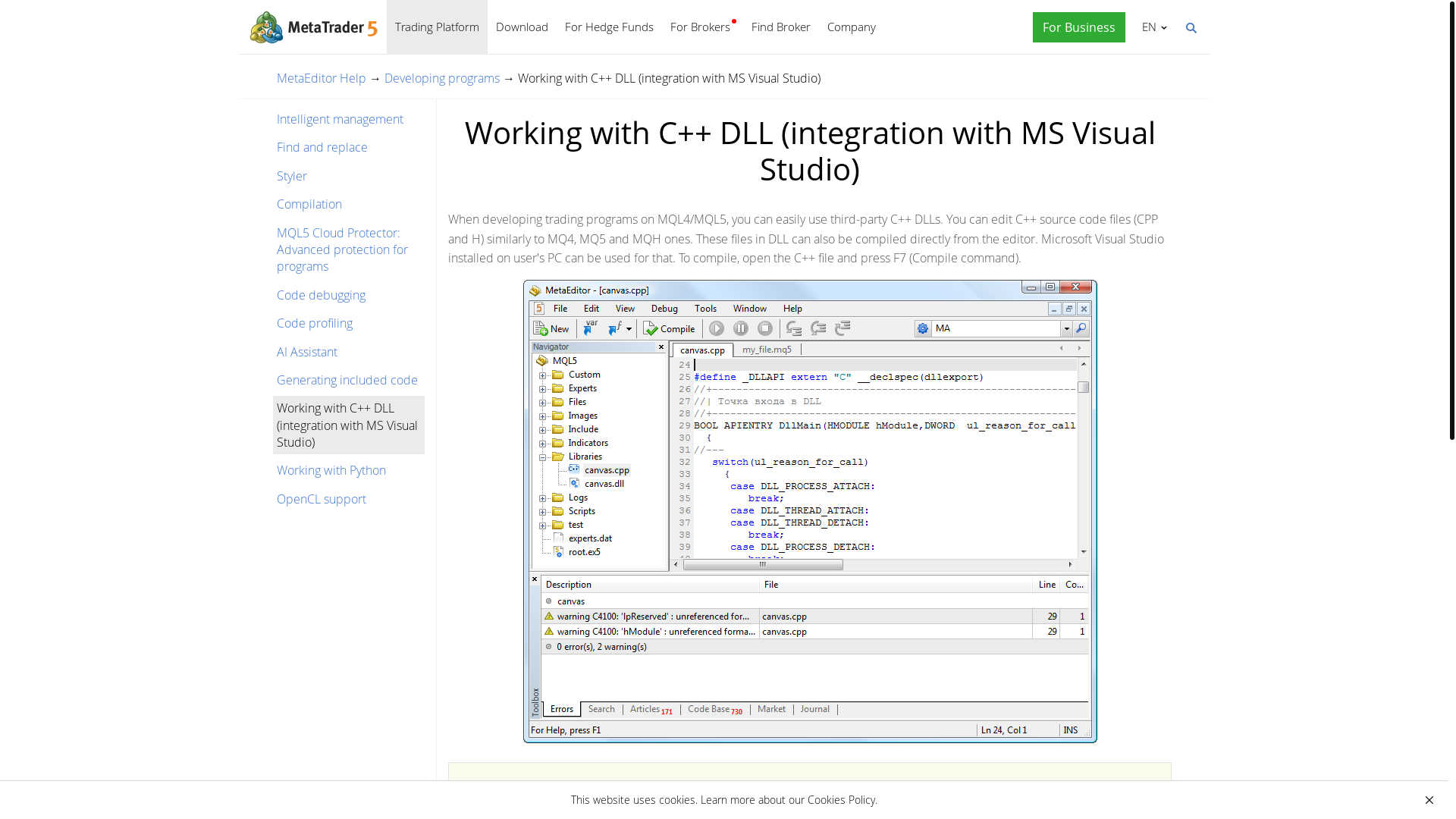Switch to the canvas.cpp editor tab
1456x819 pixels.
tap(702, 350)
